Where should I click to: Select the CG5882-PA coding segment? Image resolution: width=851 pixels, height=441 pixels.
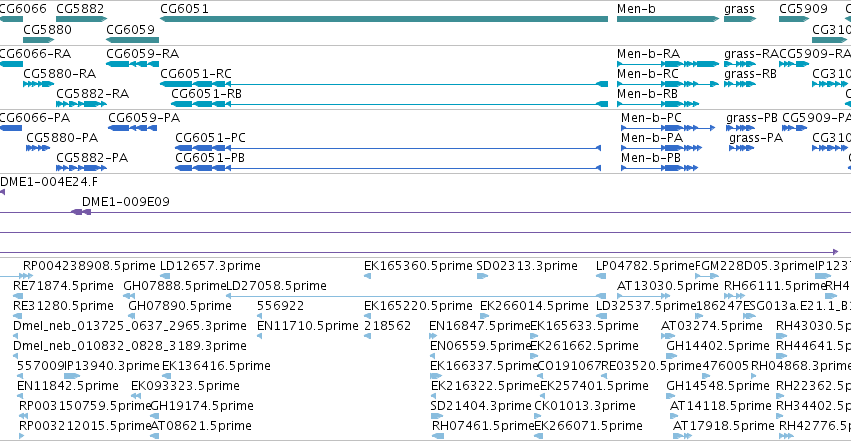pyautogui.click(x=81, y=168)
